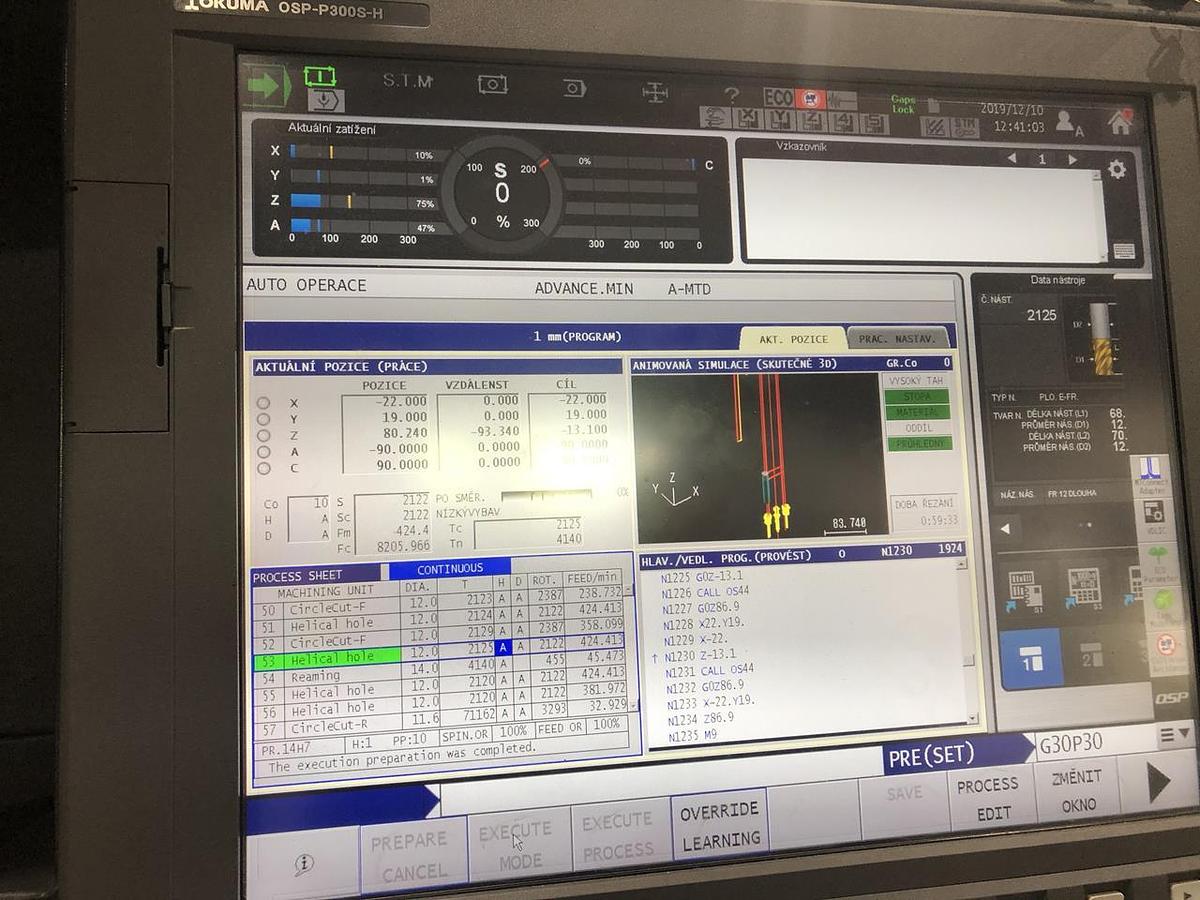Select the Z axis radio button
1200x900 pixels.
tap(264, 436)
